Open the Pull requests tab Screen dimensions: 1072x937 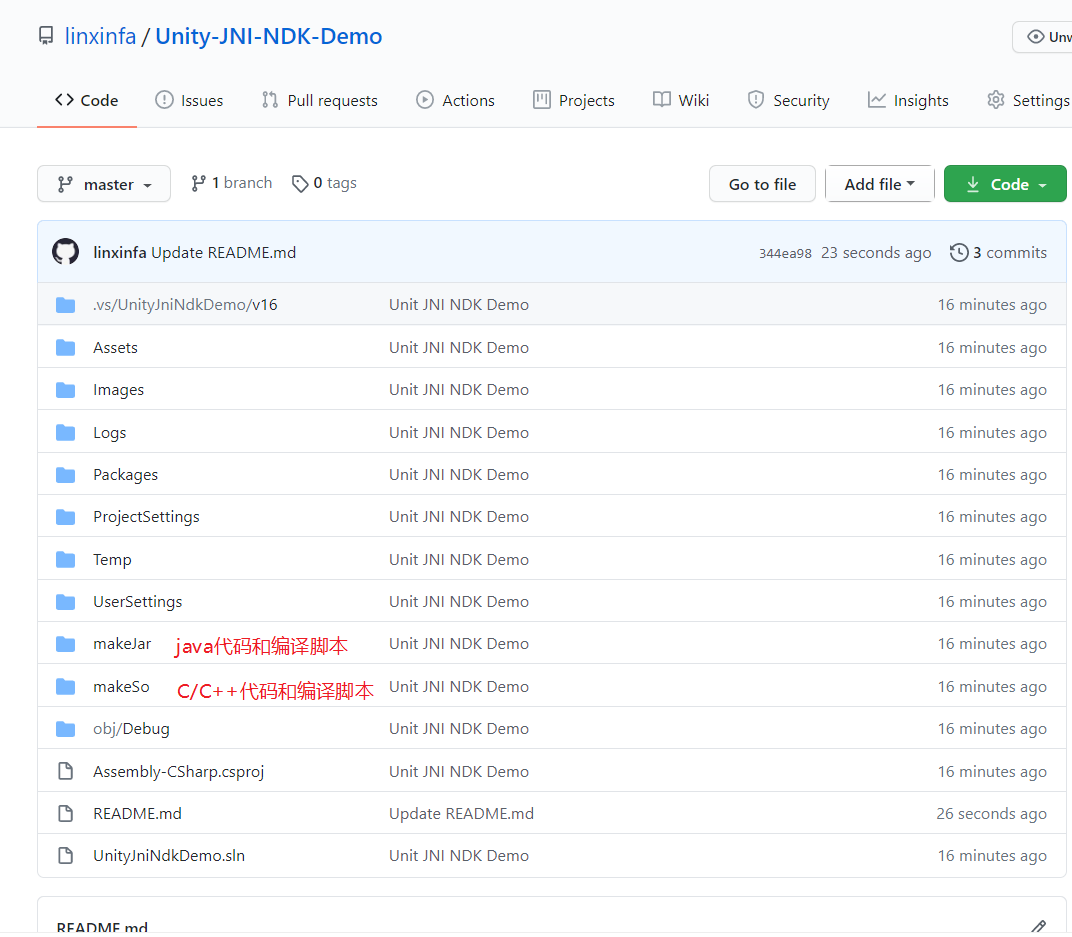click(319, 100)
